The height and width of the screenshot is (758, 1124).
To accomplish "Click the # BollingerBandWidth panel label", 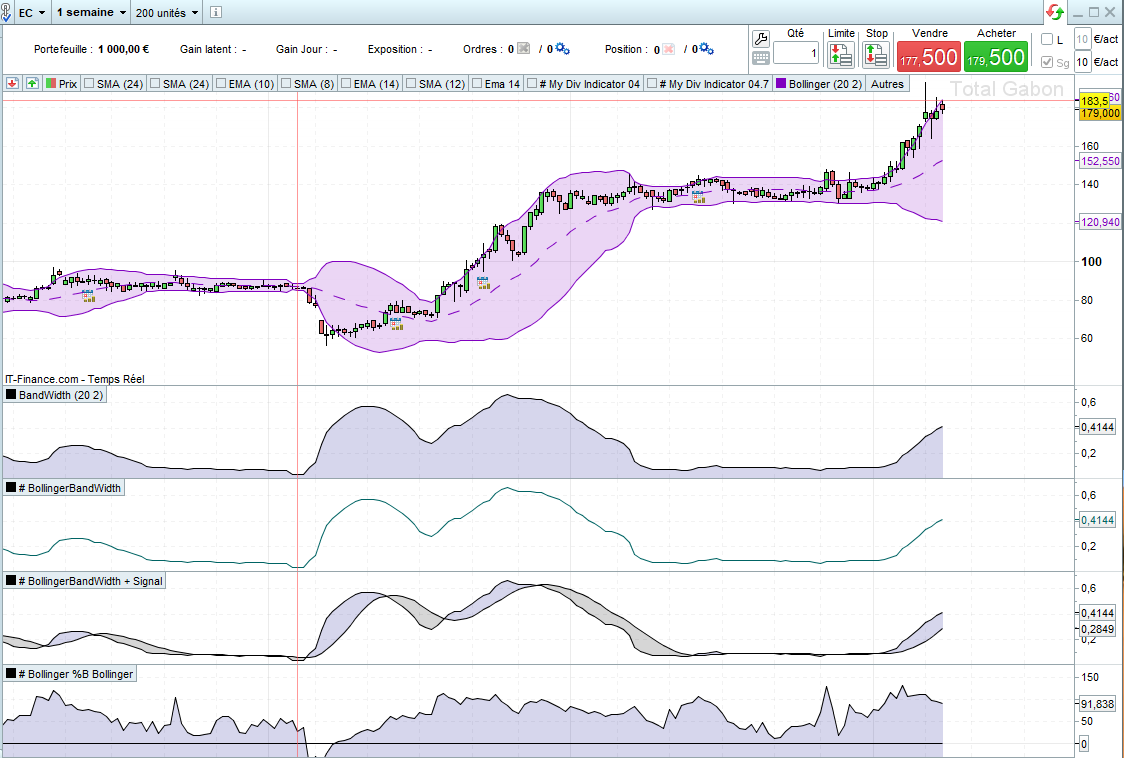I will point(64,488).
